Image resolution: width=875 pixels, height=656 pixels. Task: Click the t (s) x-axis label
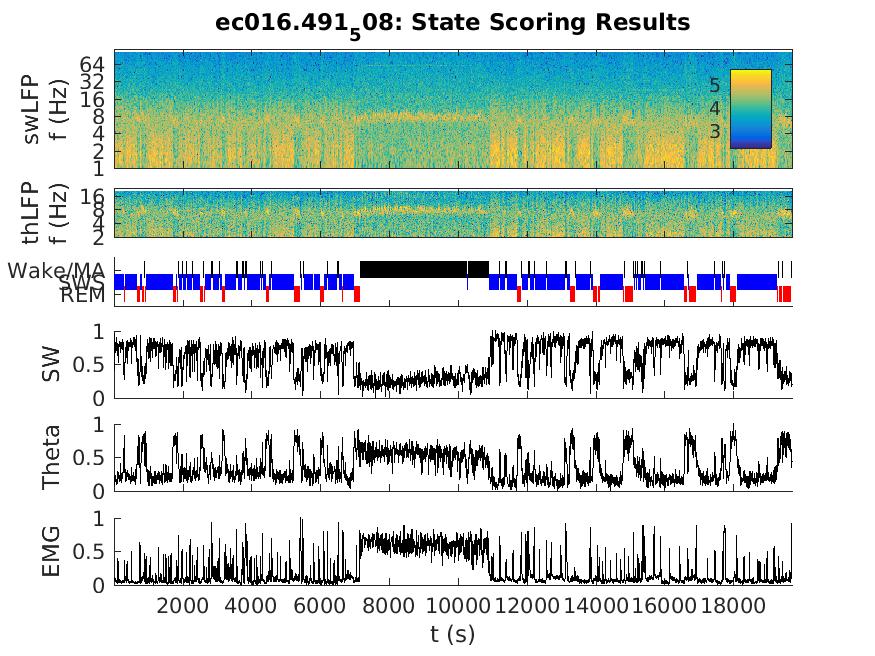coord(452,633)
